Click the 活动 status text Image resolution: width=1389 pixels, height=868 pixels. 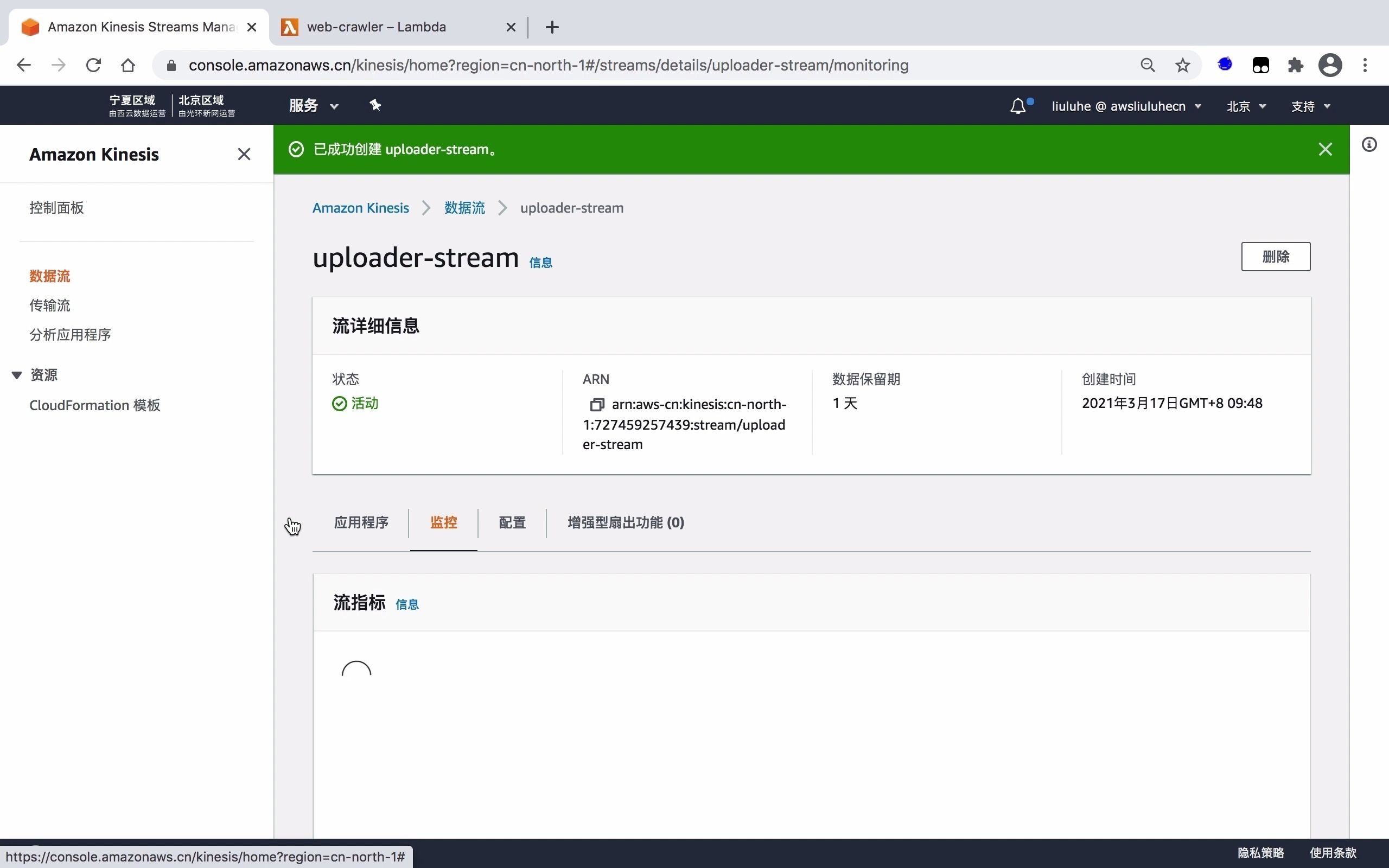point(365,404)
